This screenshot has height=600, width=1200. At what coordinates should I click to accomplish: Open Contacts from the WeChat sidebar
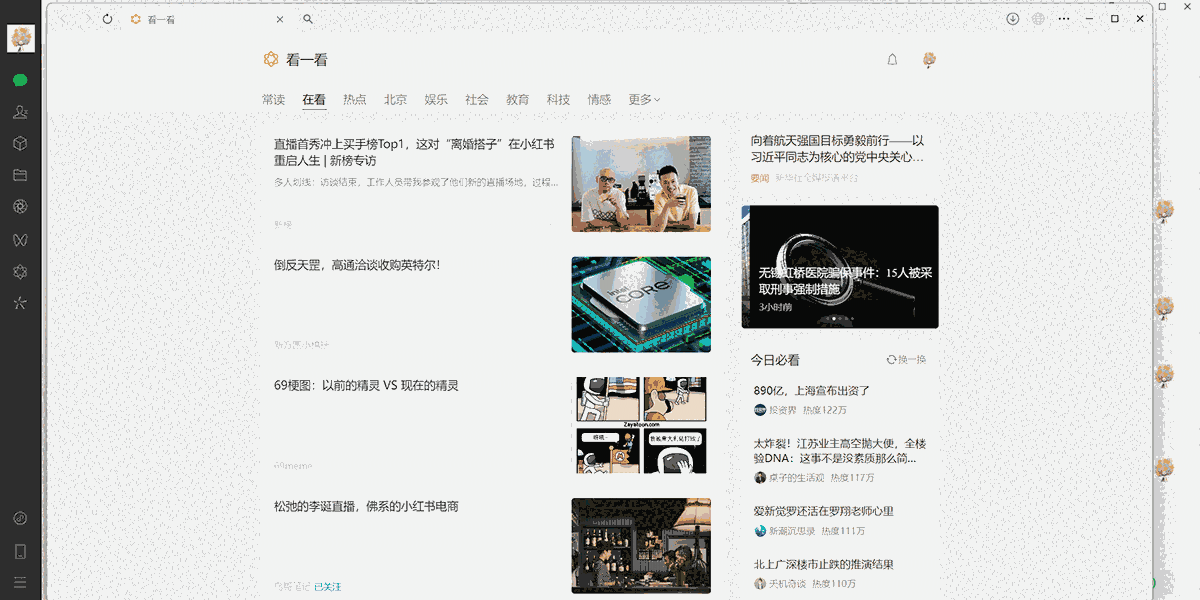click(x=21, y=112)
